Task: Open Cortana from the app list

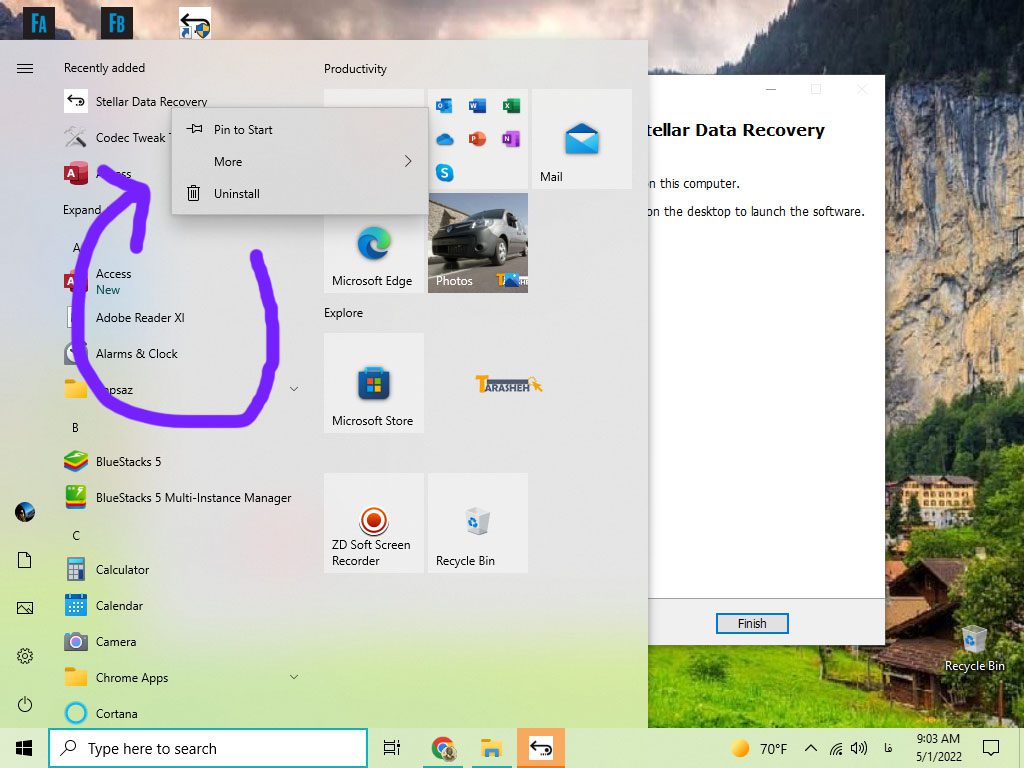Action: pos(101,713)
